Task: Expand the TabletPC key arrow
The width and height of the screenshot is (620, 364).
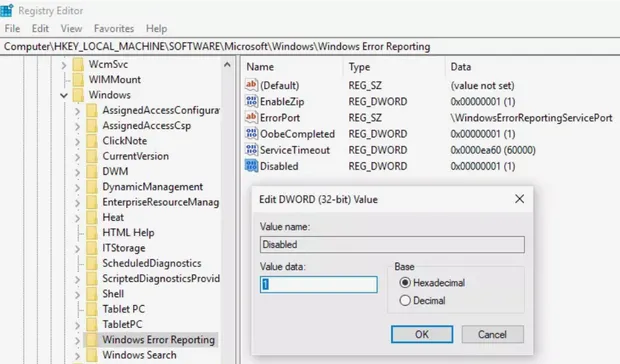Action: coord(77,325)
